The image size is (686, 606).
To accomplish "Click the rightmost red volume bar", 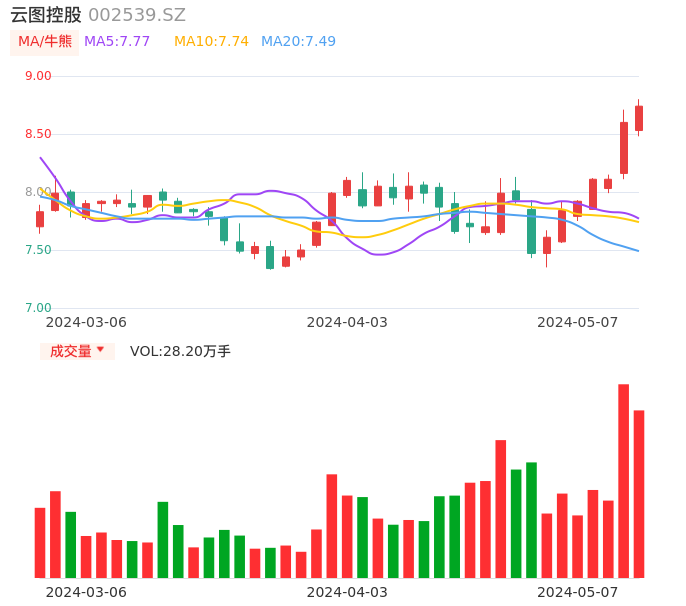I will (639, 493).
